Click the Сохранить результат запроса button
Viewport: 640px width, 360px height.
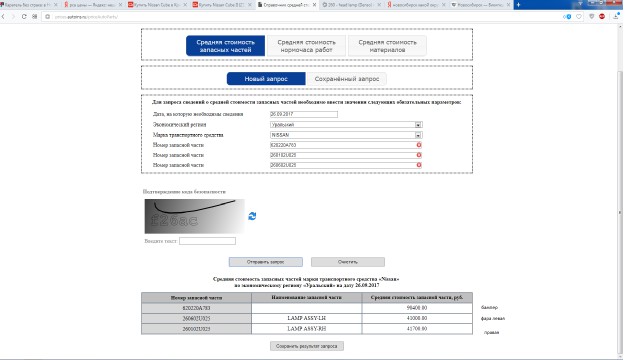point(307,346)
